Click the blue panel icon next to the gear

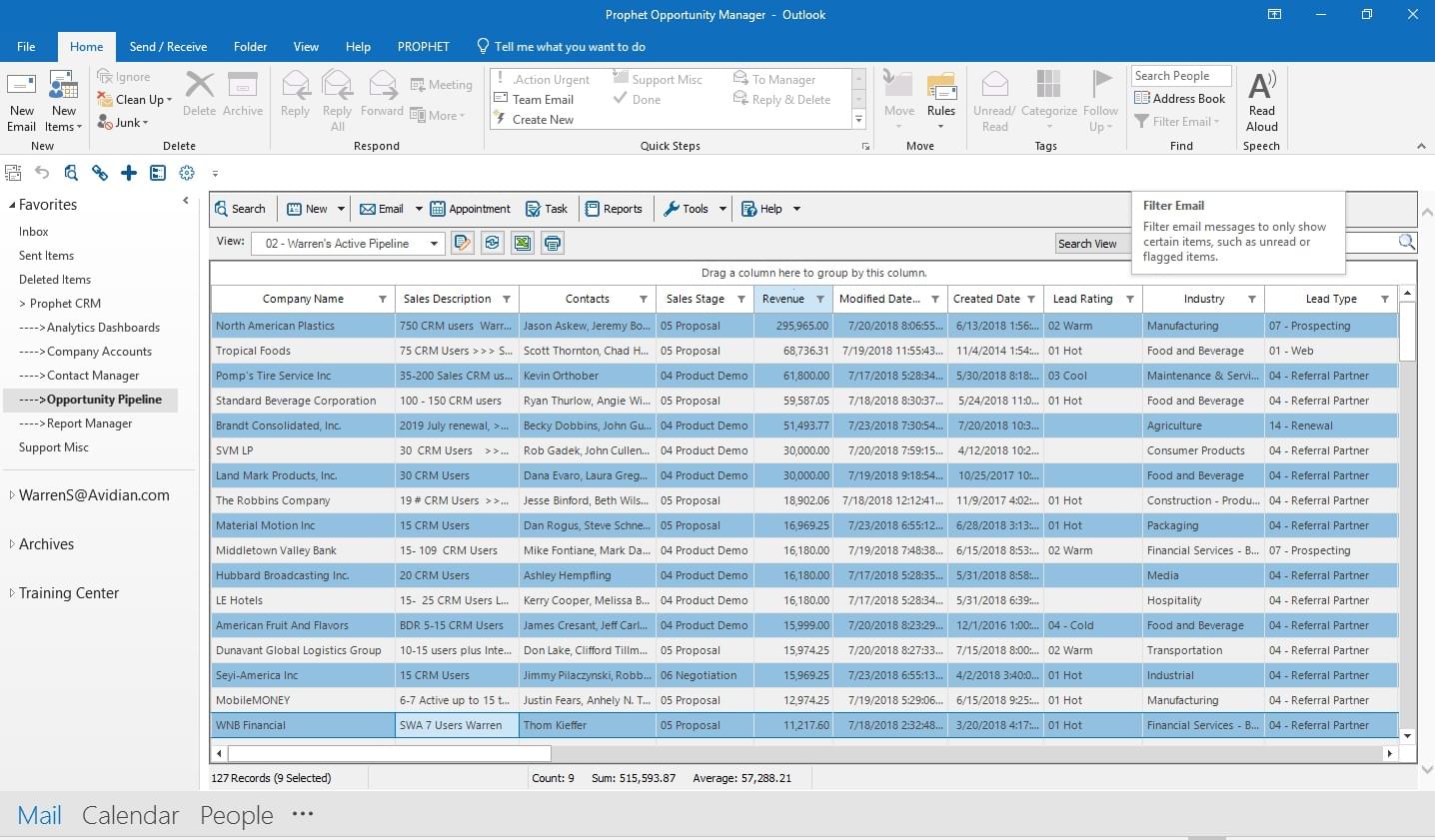(x=158, y=173)
